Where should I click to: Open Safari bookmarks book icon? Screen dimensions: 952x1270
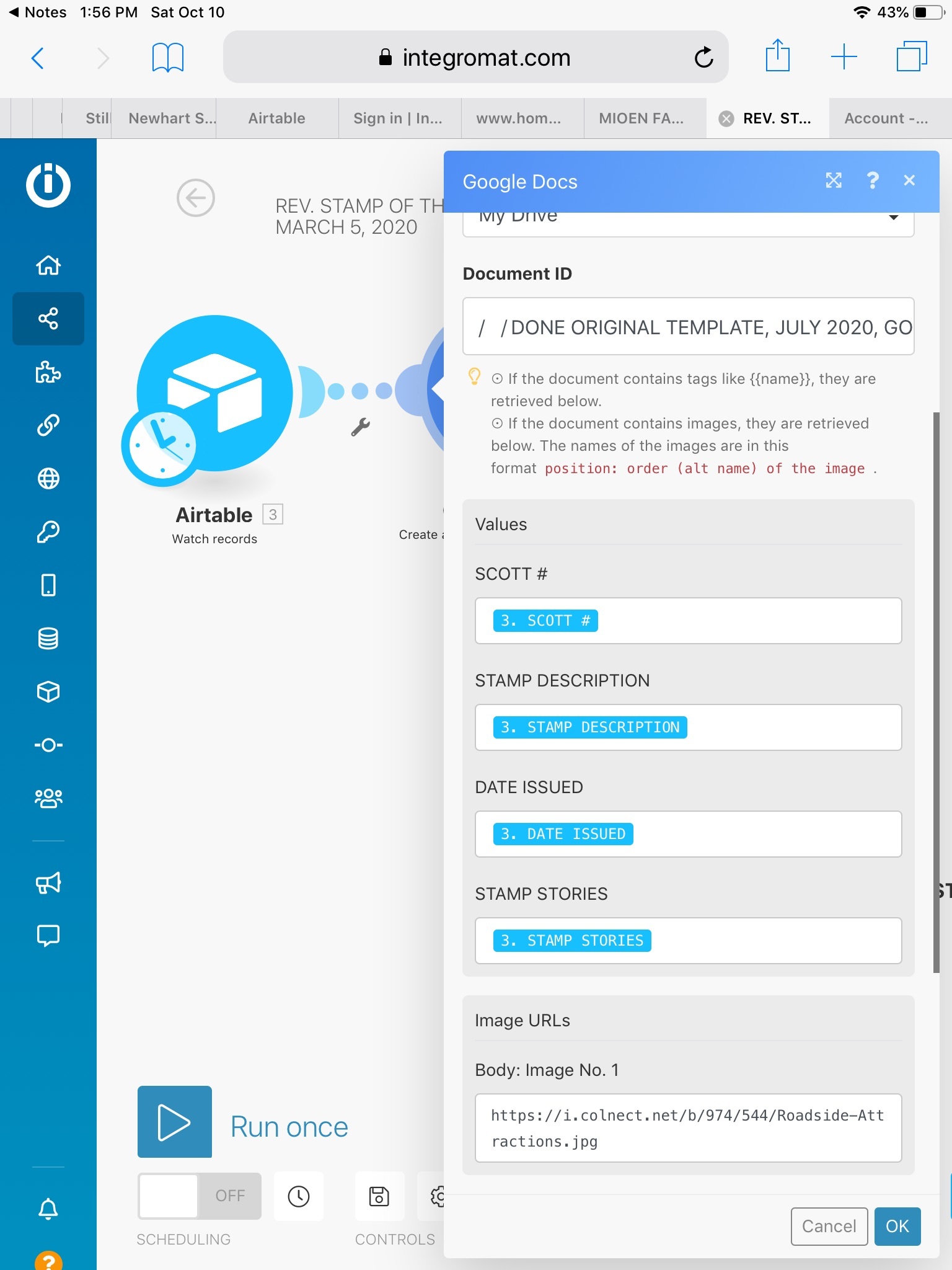[x=168, y=58]
